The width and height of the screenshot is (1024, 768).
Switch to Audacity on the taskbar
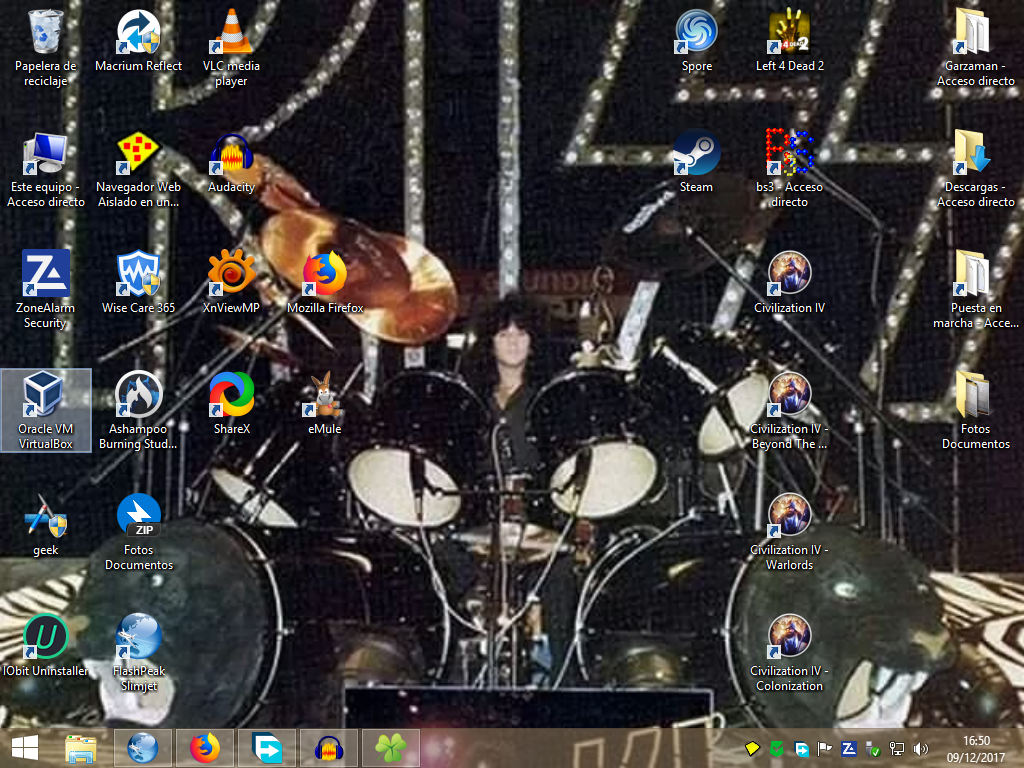(329, 748)
